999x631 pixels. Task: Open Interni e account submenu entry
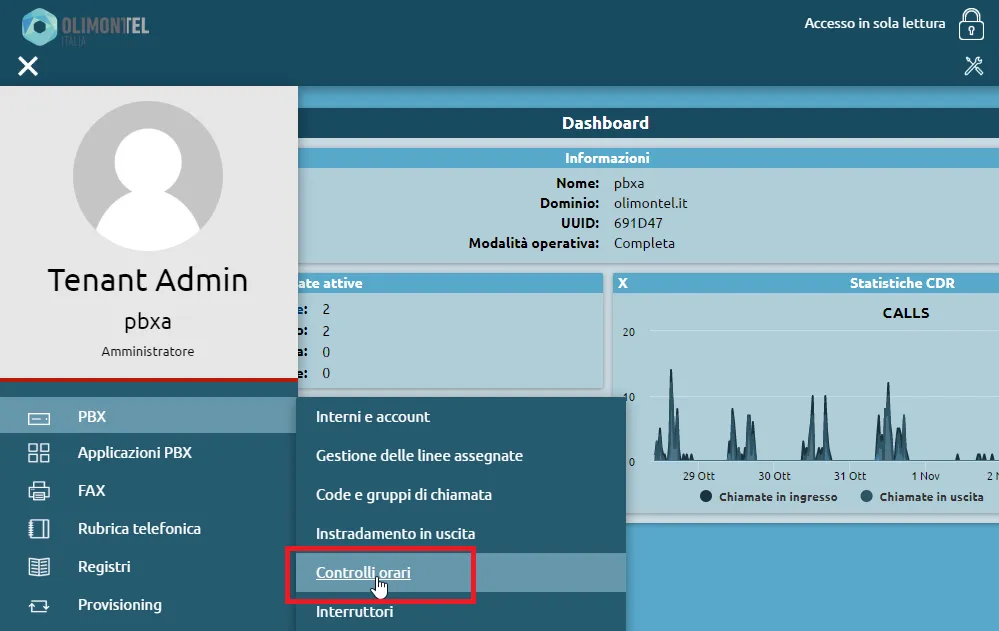(x=373, y=417)
